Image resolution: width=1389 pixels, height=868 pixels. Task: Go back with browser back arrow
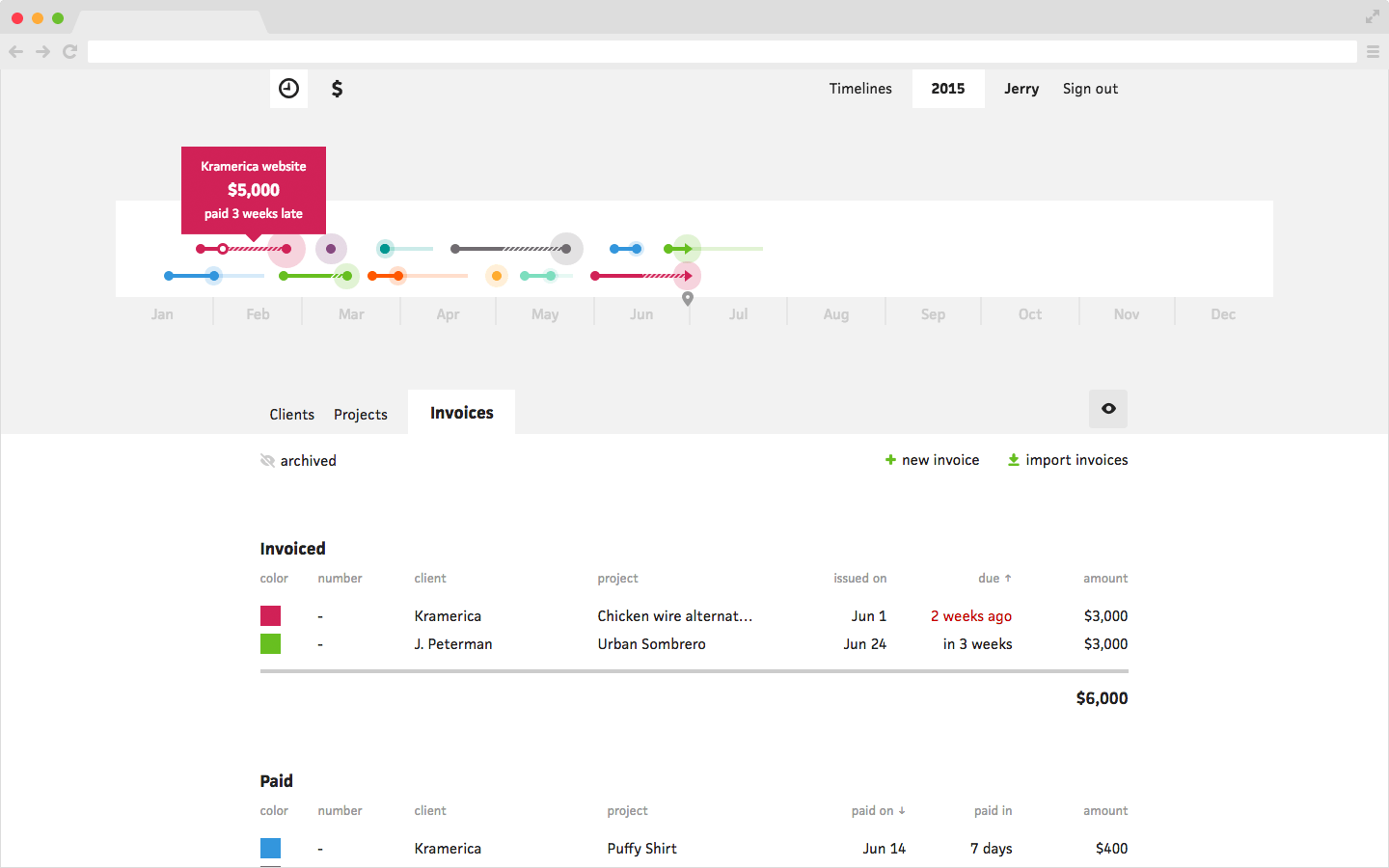point(15,51)
